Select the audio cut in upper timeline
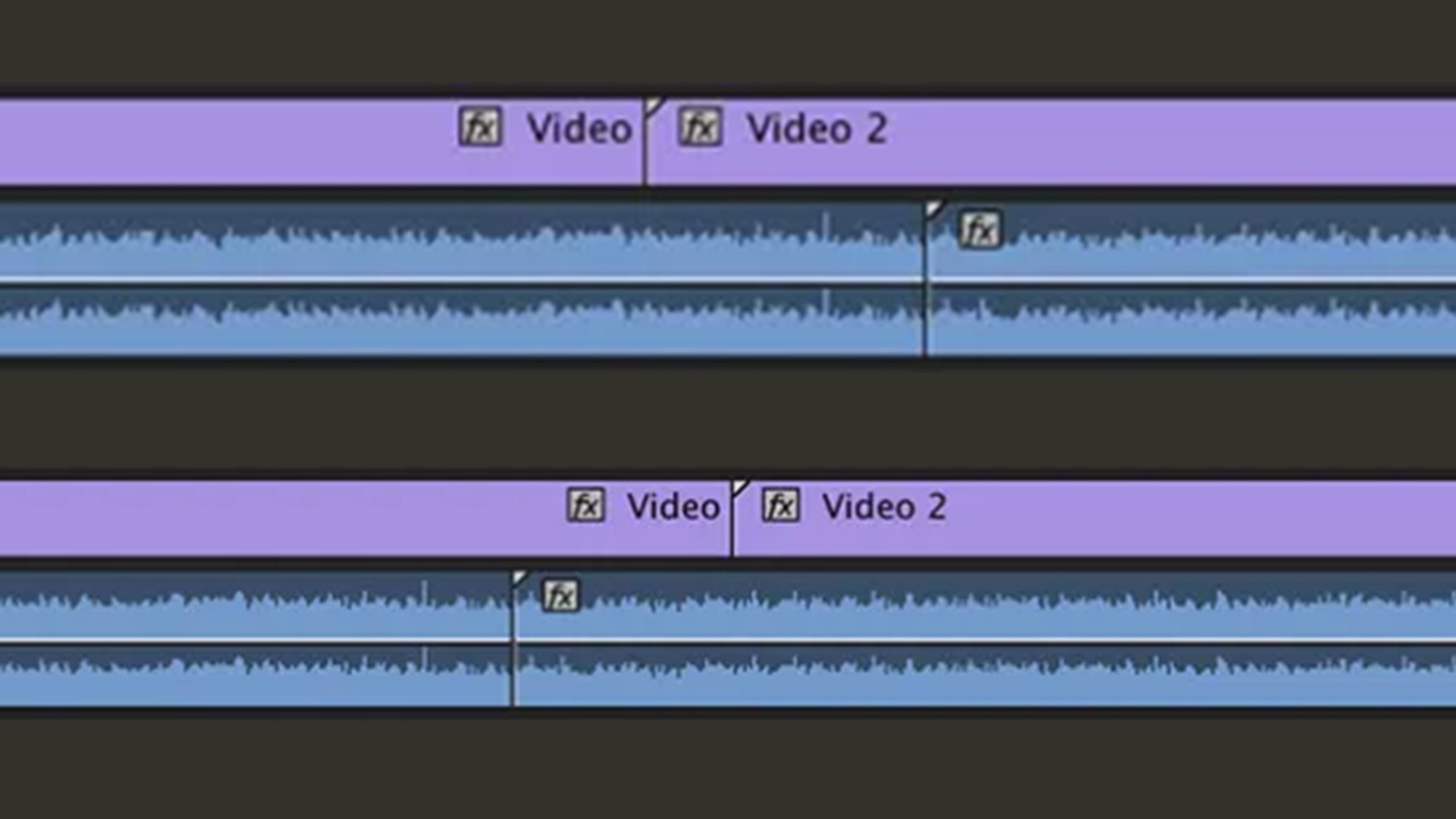This screenshot has height=819, width=1456. tap(925, 279)
